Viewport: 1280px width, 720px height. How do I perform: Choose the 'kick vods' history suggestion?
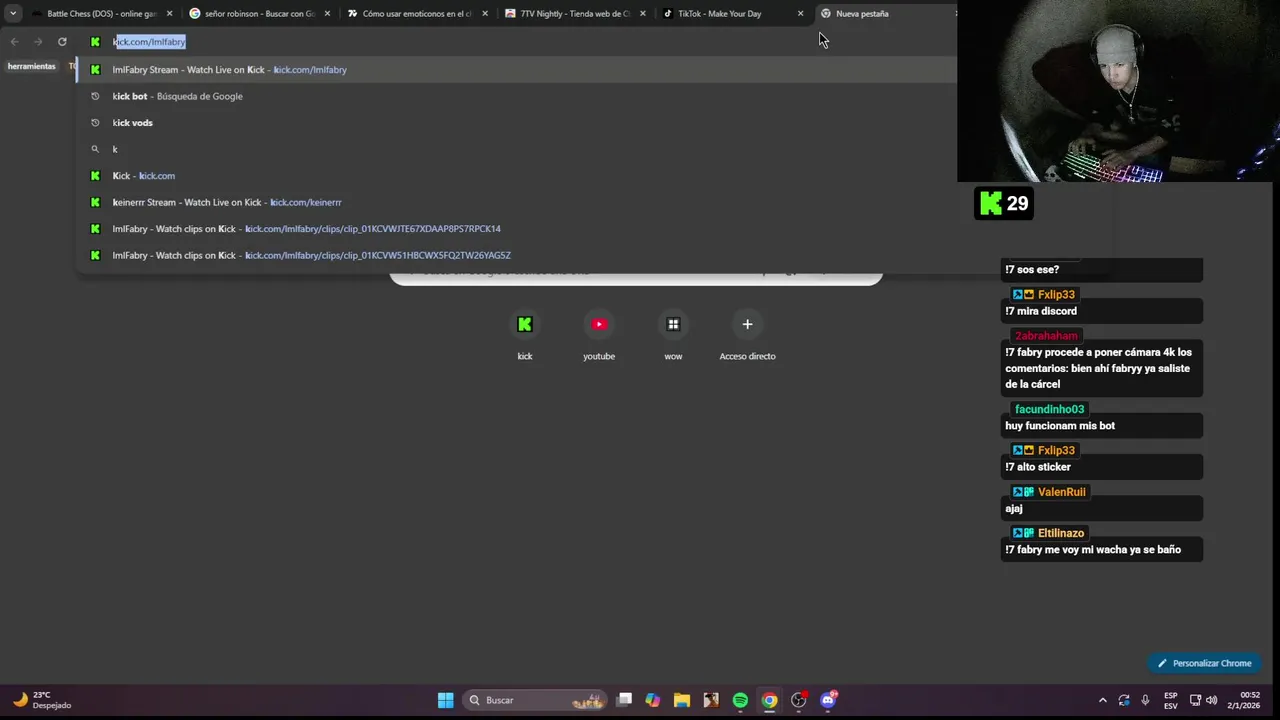click(x=516, y=123)
